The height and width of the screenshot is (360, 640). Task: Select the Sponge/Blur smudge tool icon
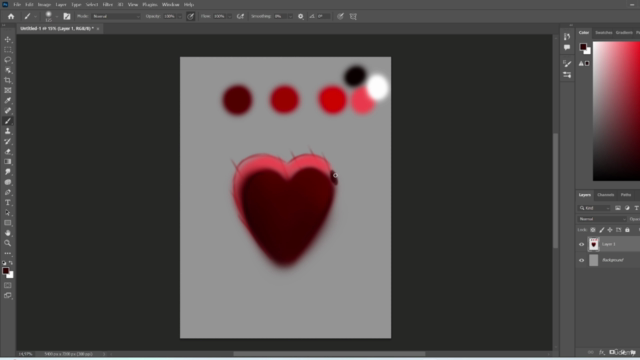(8, 182)
